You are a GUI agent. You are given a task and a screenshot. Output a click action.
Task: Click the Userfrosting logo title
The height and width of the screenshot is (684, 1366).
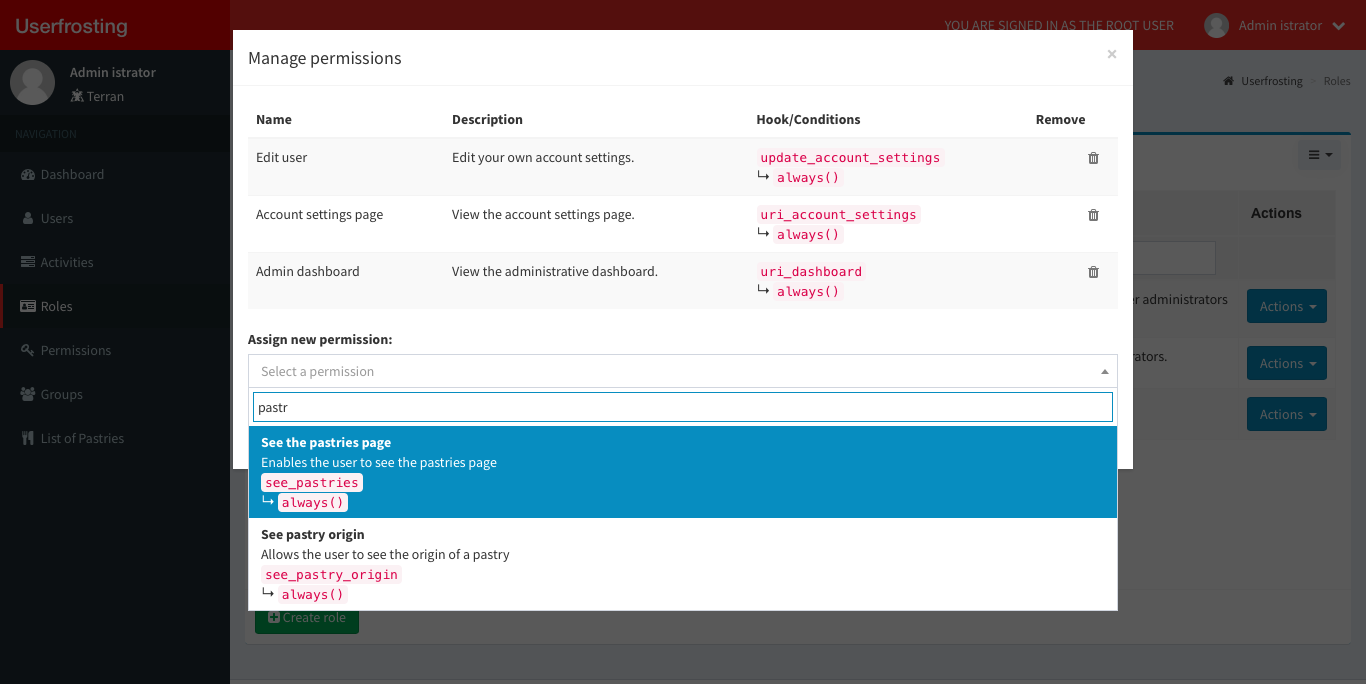[71, 26]
